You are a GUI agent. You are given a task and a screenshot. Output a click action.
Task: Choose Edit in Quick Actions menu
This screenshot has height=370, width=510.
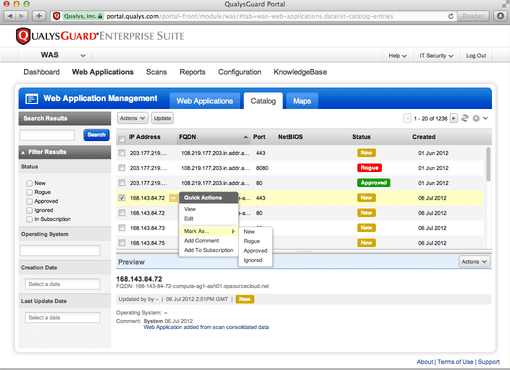tap(189, 219)
